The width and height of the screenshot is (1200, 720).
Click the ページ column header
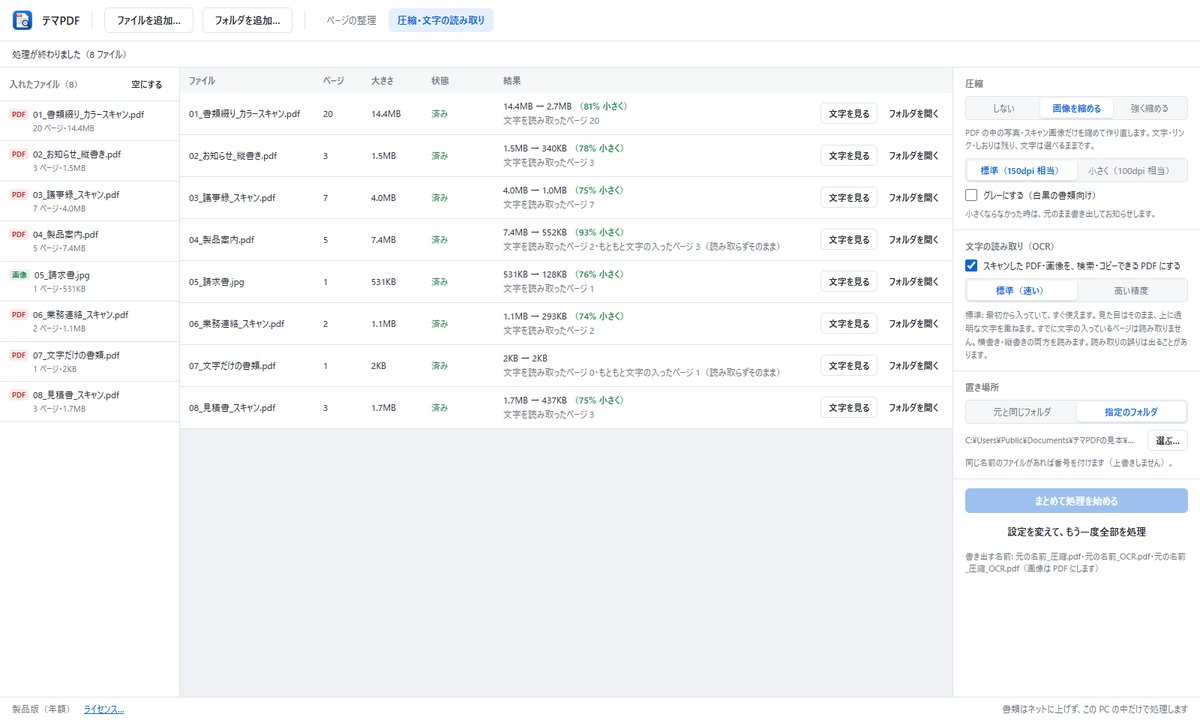(x=334, y=80)
